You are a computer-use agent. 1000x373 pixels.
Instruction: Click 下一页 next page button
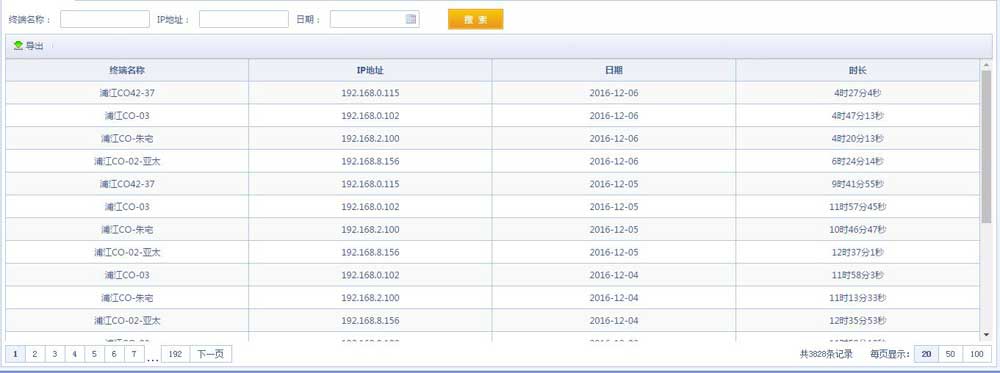click(210, 354)
